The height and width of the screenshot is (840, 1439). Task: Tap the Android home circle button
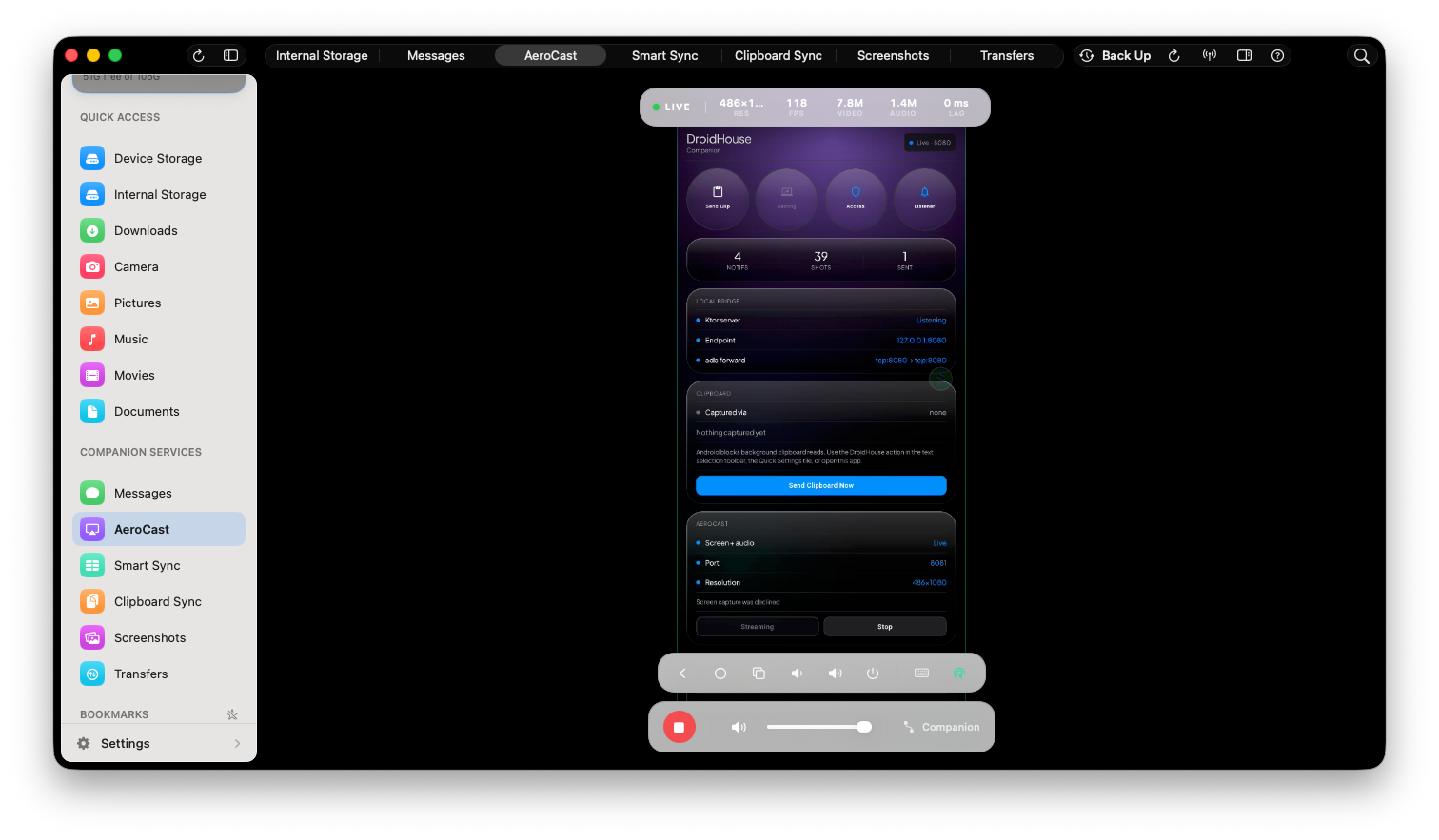720,674
